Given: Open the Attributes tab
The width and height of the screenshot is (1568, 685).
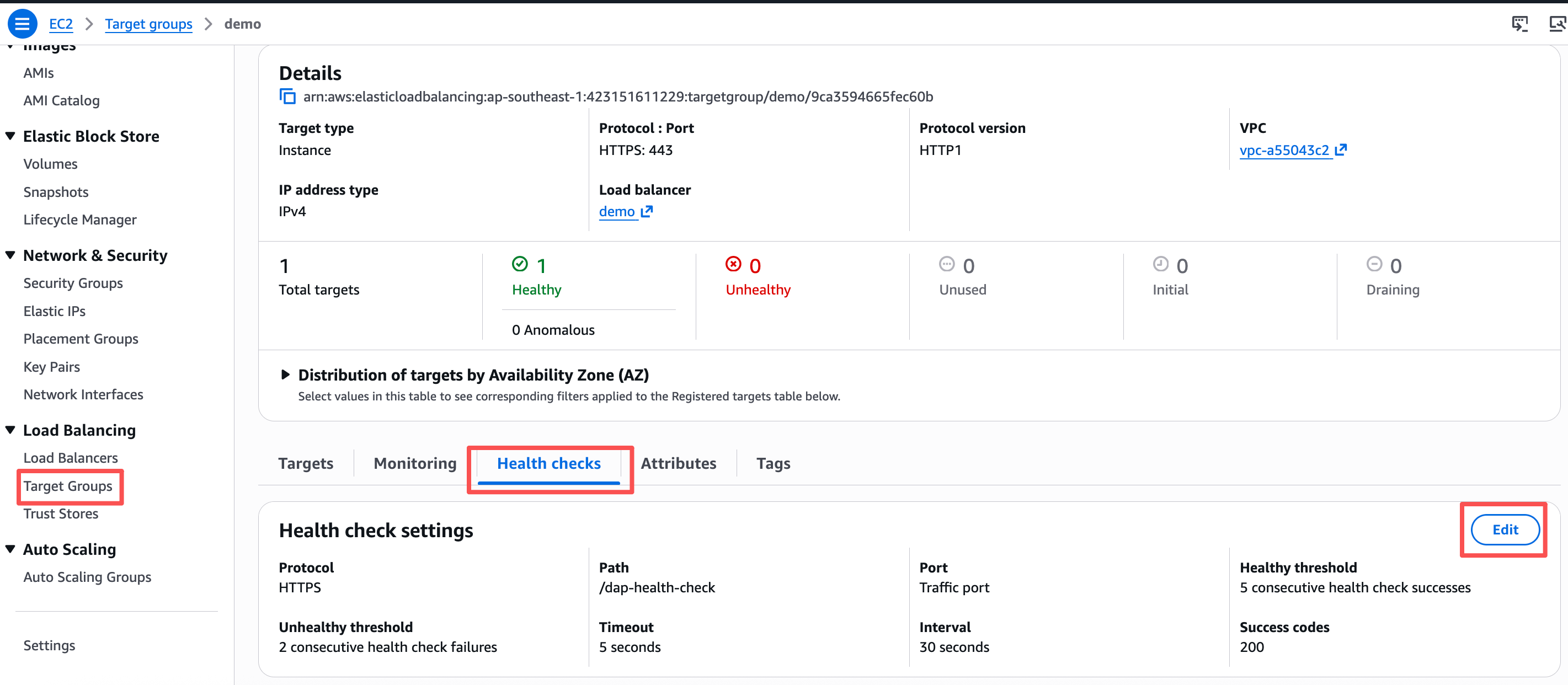Looking at the screenshot, I should 678,464.
